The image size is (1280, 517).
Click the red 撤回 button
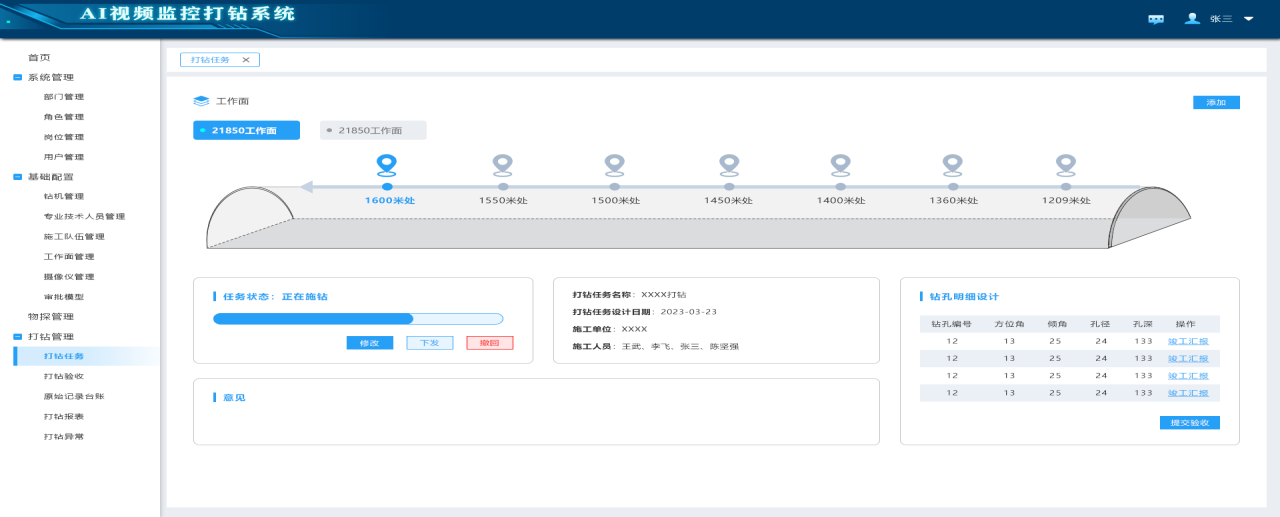tap(489, 343)
